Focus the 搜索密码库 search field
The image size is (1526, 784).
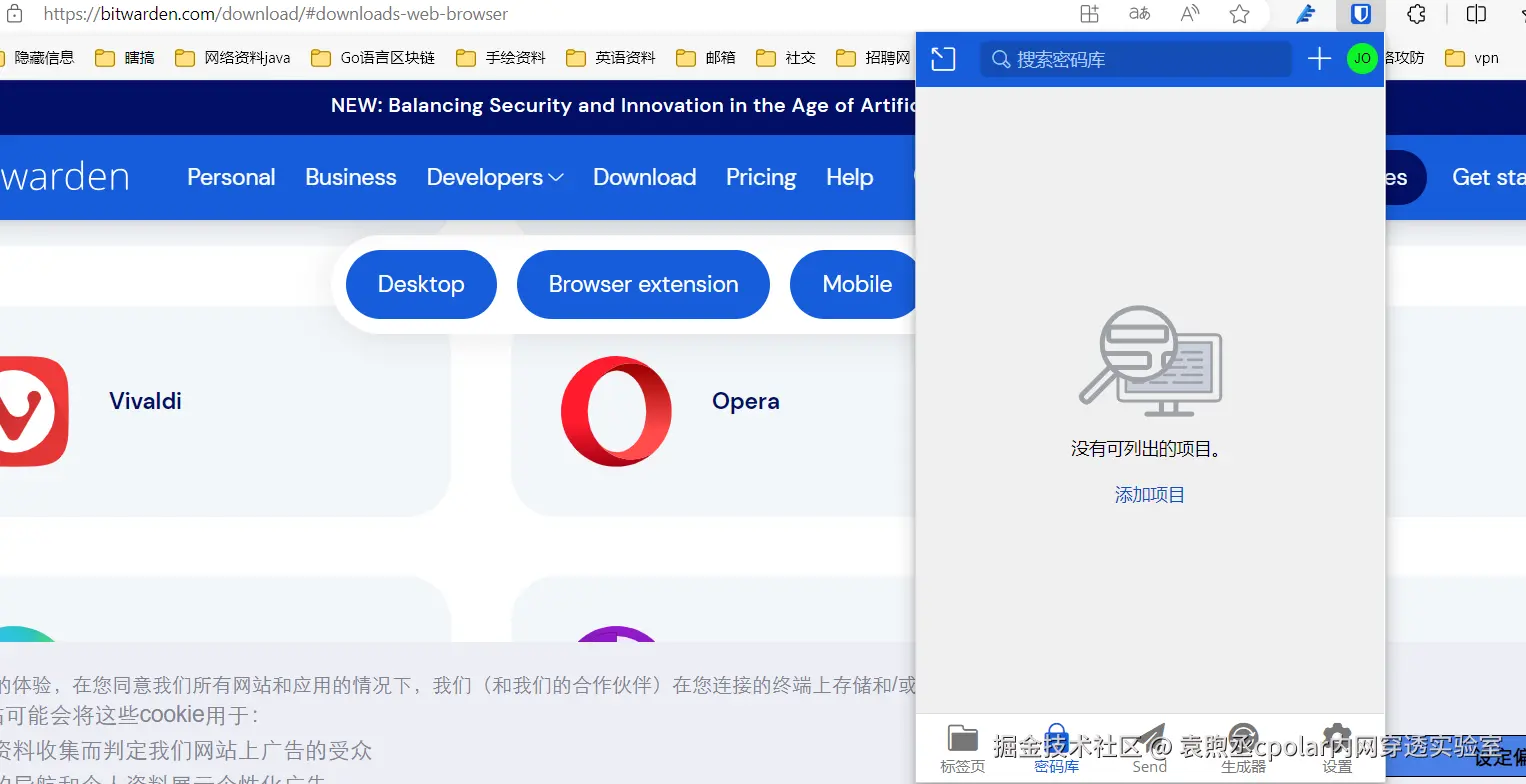click(1136, 59)
